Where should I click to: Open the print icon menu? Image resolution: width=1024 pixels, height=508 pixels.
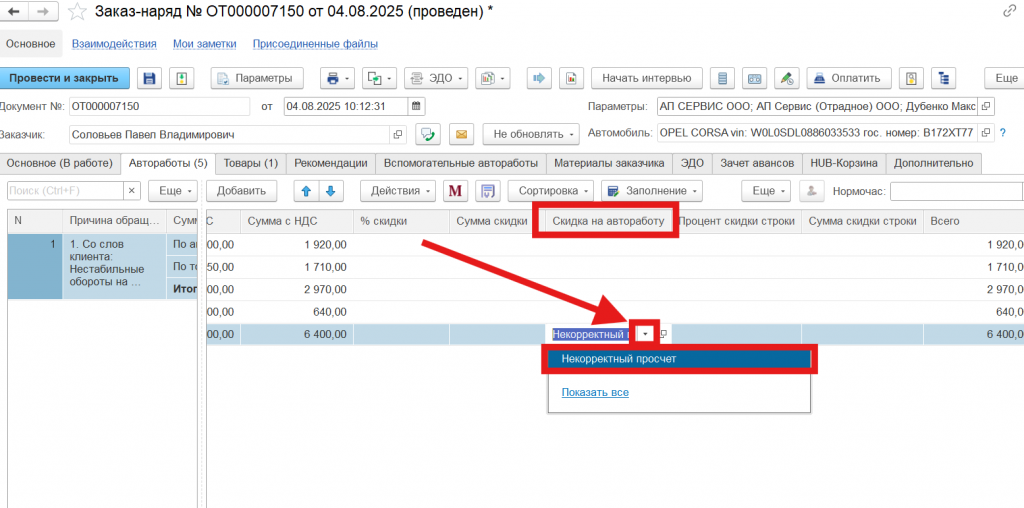click(336, 78)
